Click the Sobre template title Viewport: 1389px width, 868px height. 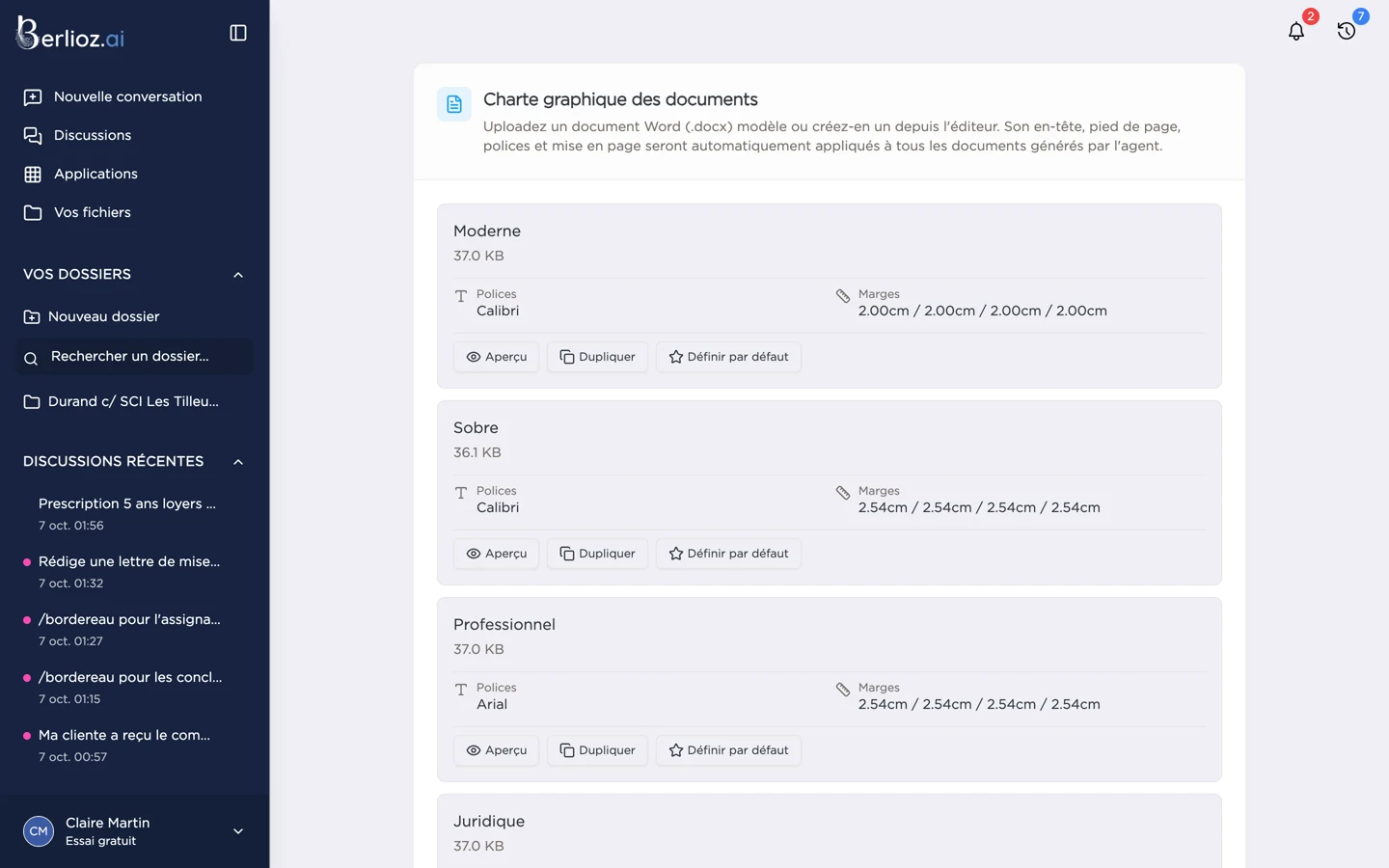coord(476,428)
